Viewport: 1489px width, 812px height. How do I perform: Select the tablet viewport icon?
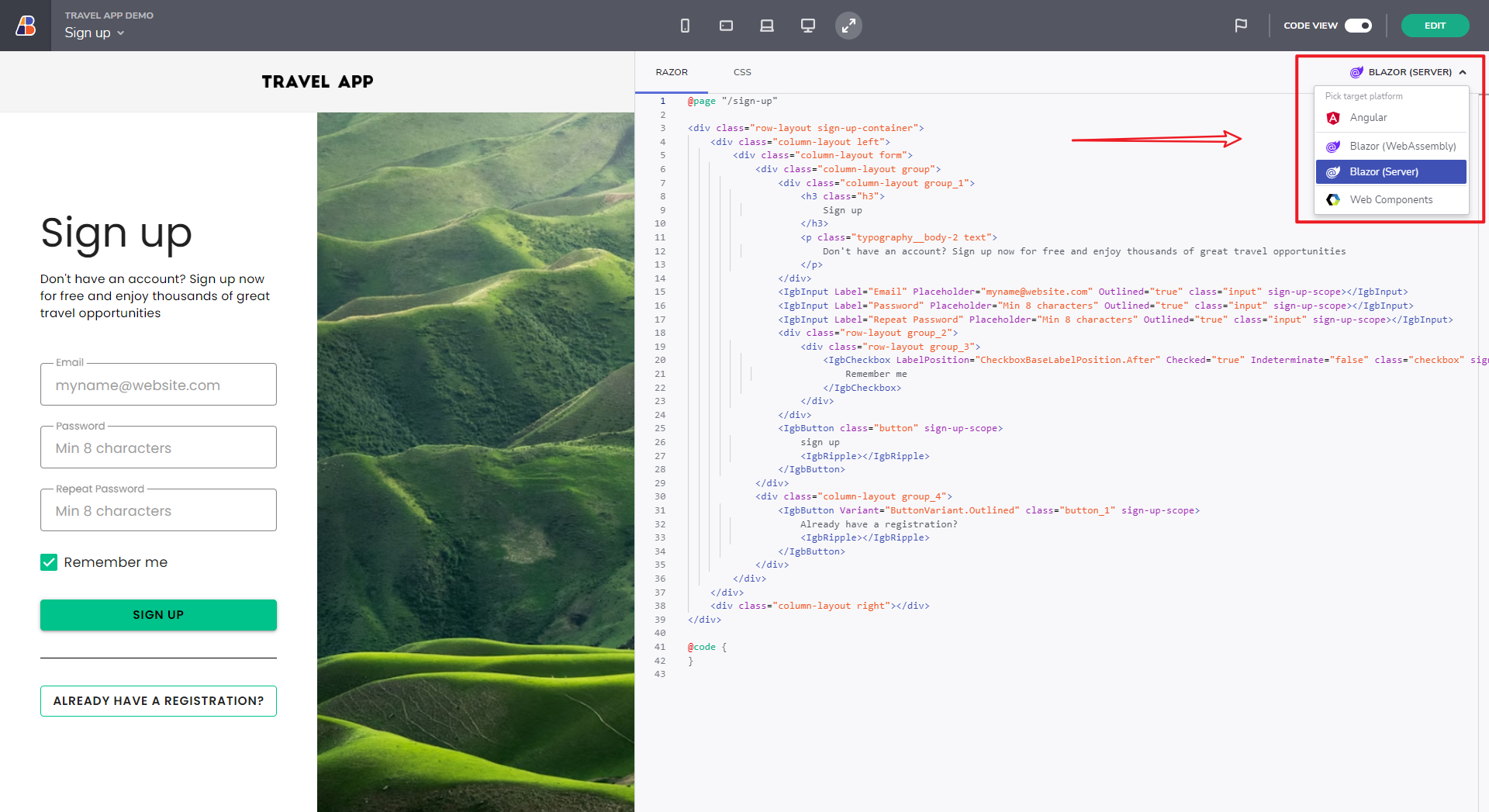(726, 26)
